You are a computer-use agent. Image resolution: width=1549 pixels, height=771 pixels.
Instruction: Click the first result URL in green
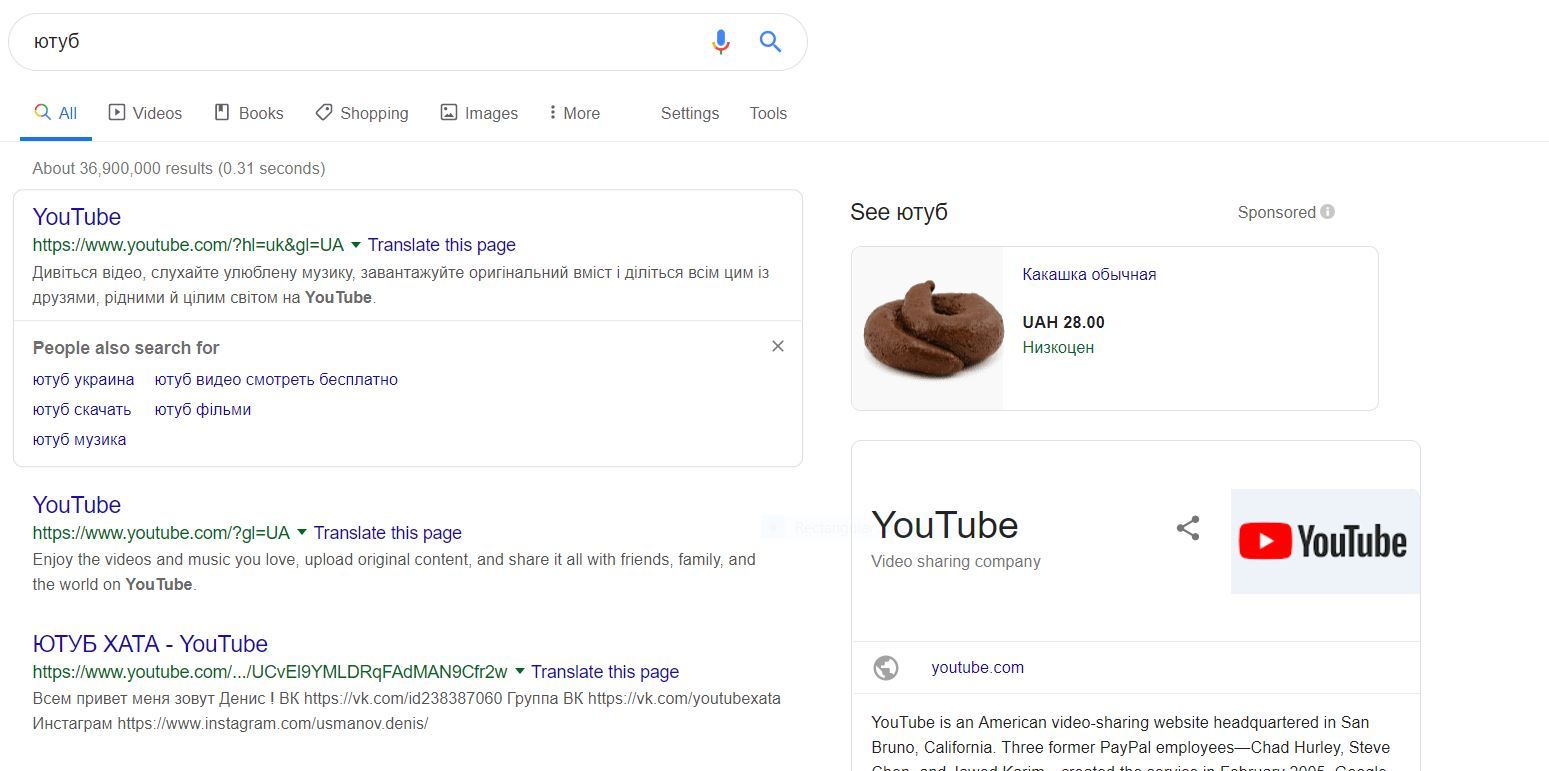coord(188,245)
